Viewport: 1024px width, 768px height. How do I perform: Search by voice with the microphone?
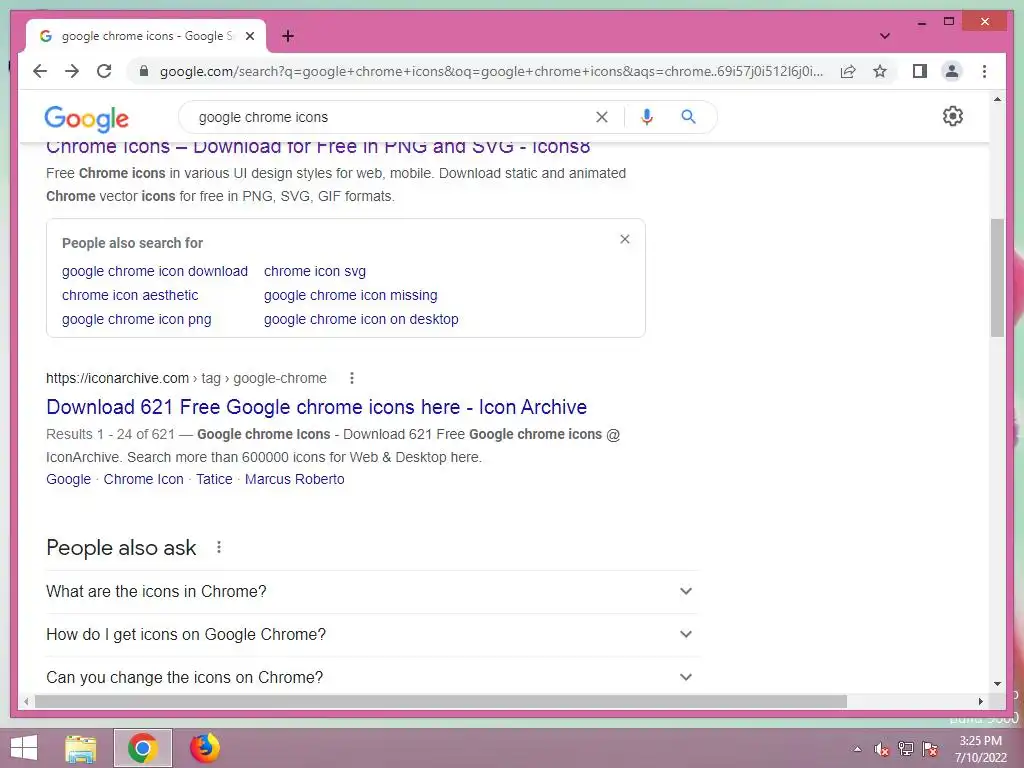click(x=647, y=117)
